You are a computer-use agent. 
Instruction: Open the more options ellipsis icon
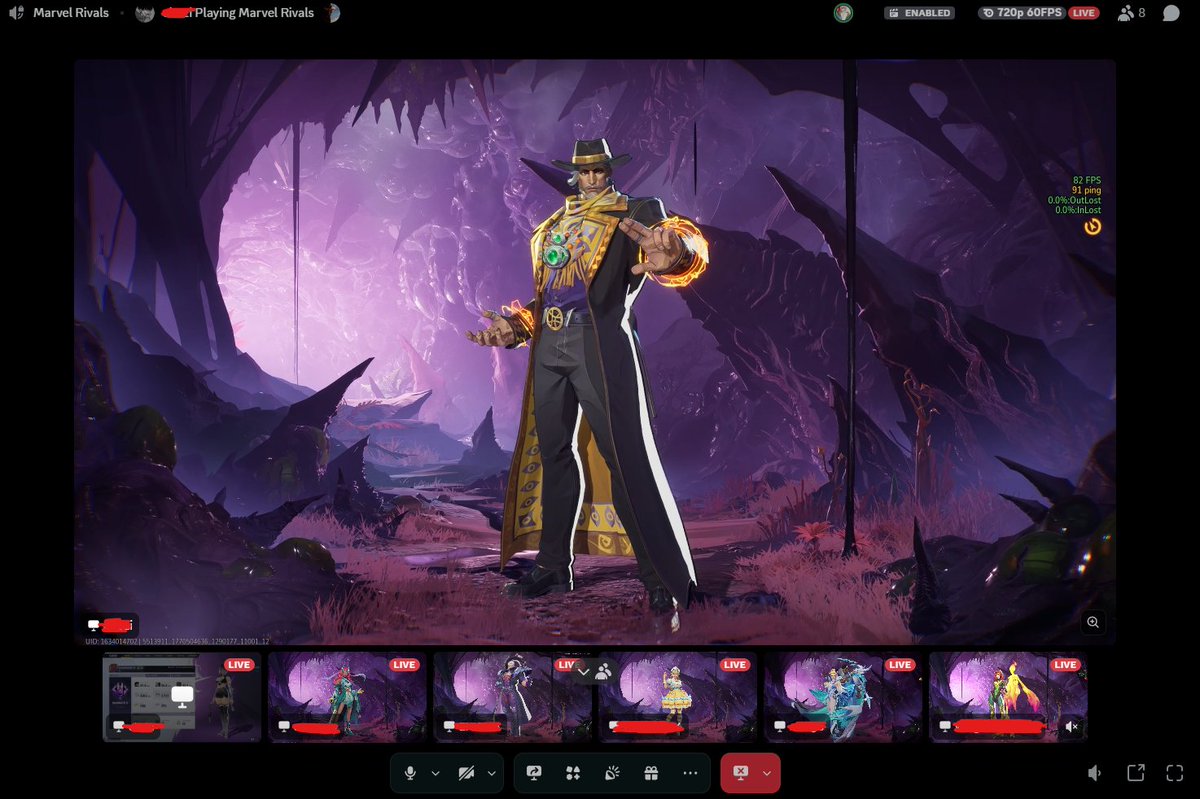click(690, 772)
